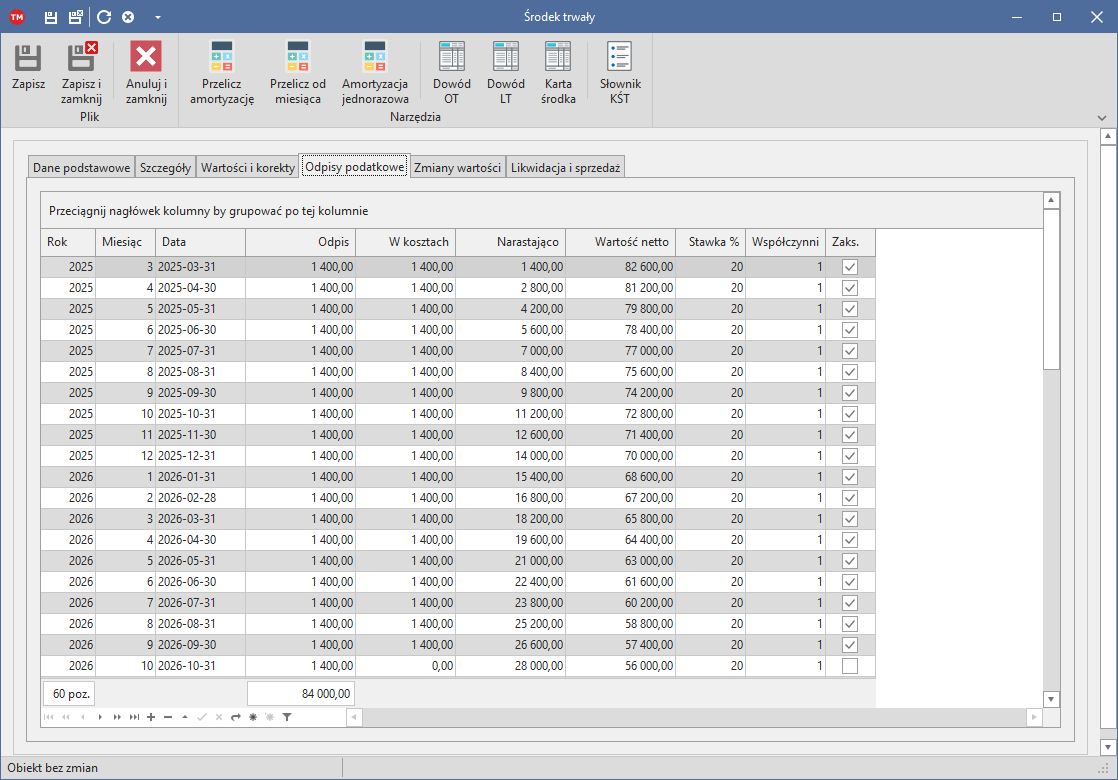Viewport: 1118px width, 780px height.
Task: Click add record plus in navigator
Action: coord(151,717)
